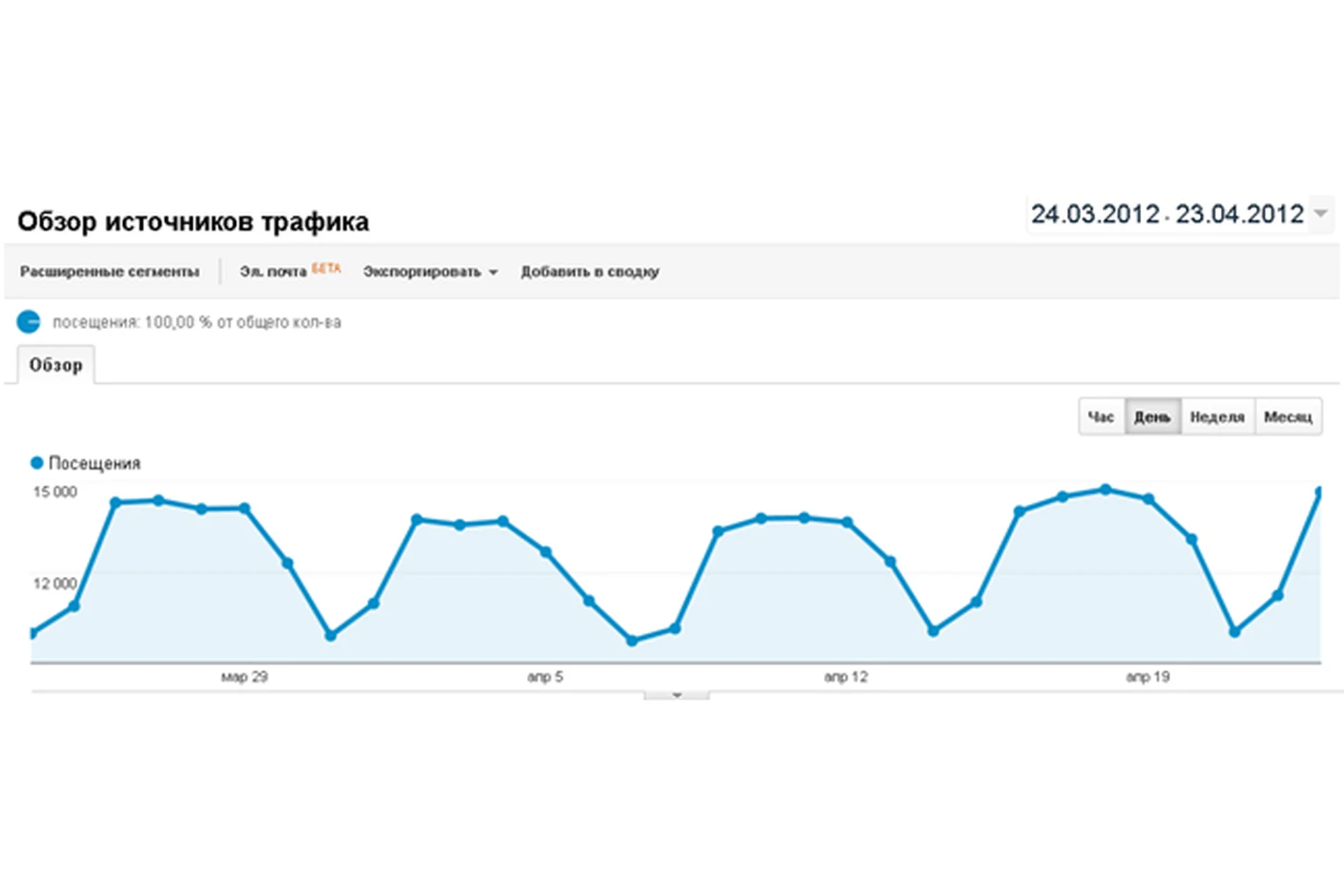This screenshot has height=896, width=1344.
Task: Click the expander arrow below the chart
Action: [x=675, y=694]
